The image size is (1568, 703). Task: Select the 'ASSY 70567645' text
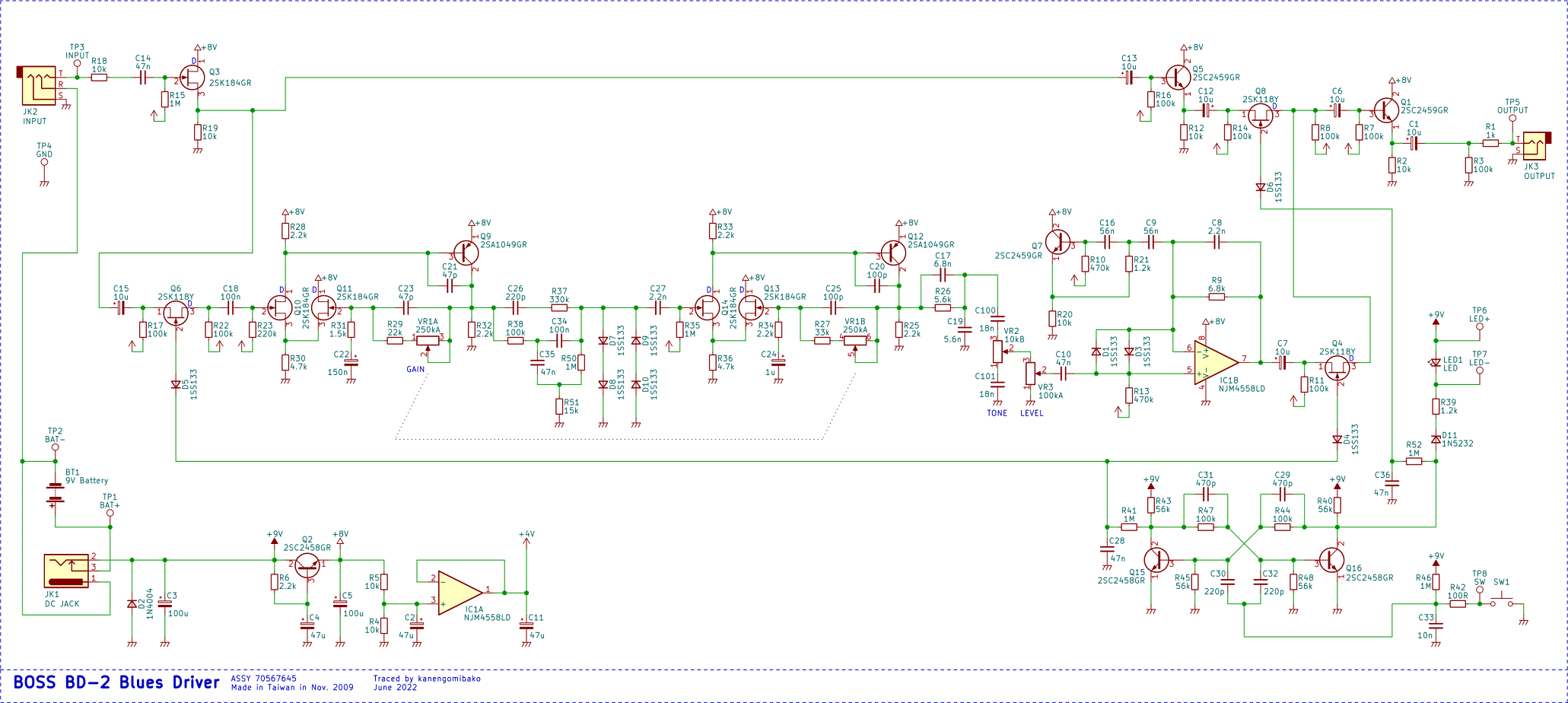click(264, 678)
